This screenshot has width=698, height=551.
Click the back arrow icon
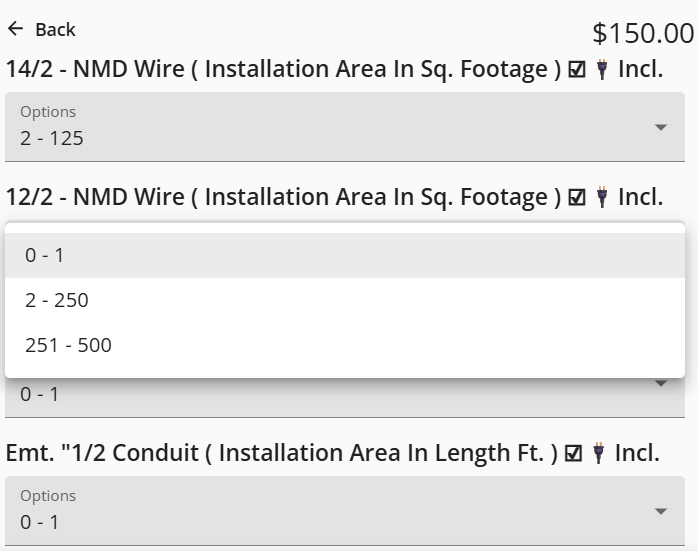[x=15, y=29]
